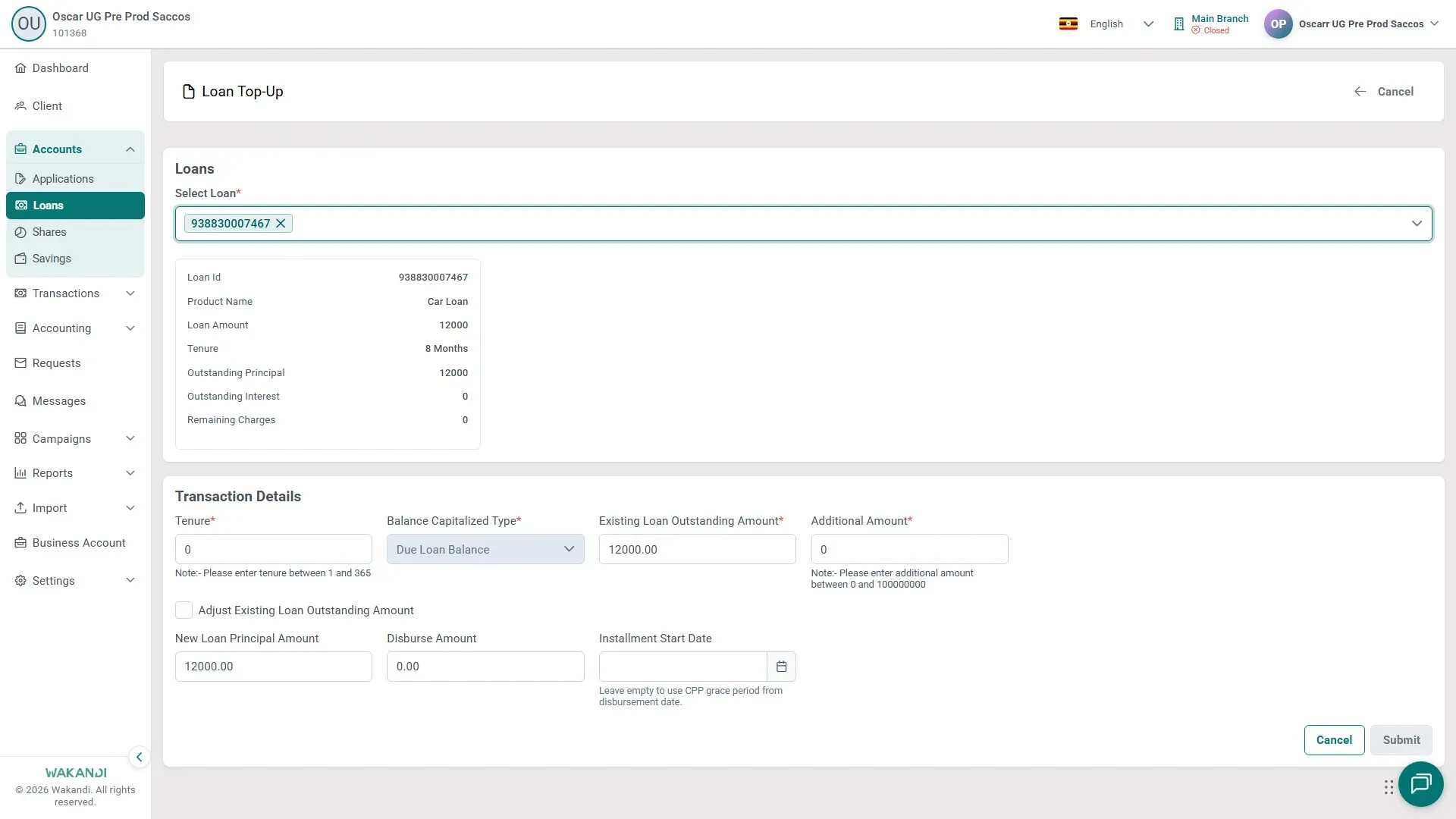Click the Applications edit icon
Image resolution: width=1456 pixels, height=819 pixels.
[20, 179]
